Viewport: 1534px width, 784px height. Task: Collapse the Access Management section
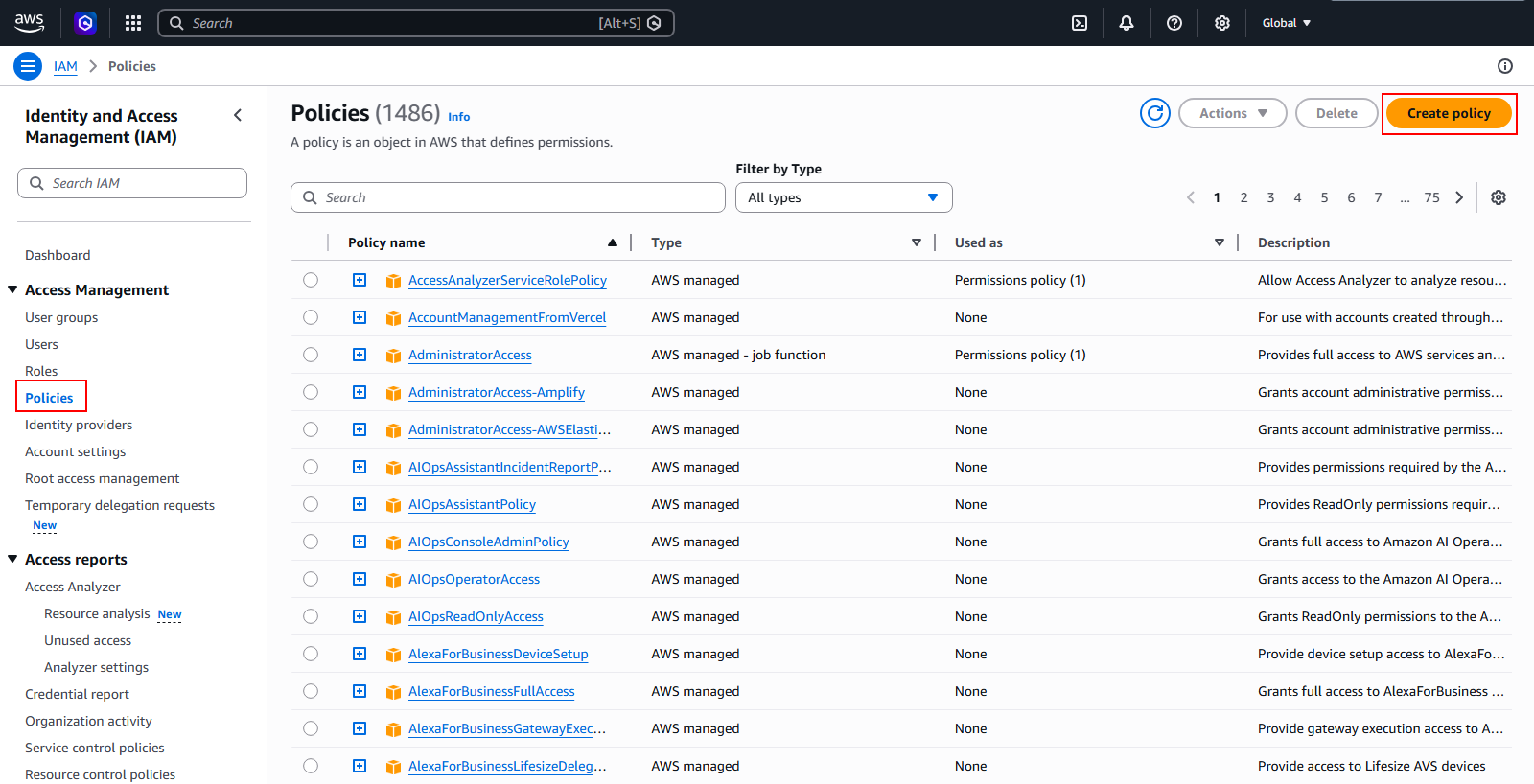pyautogui.click(x=12, y=289)
